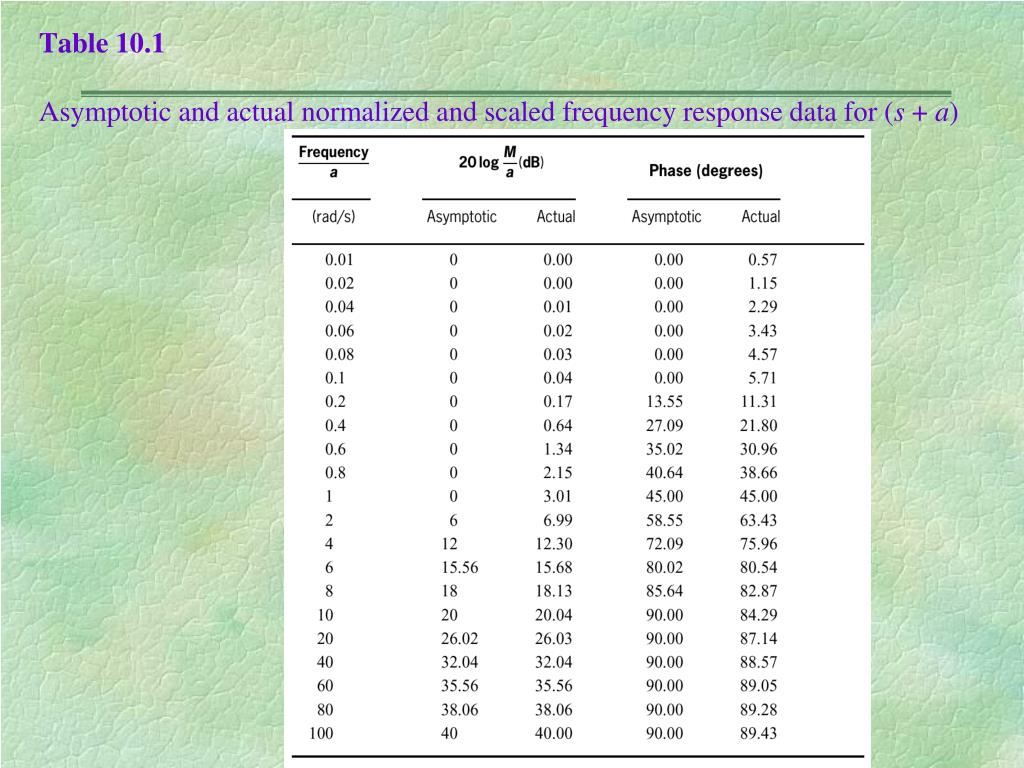The height and width of the screenshot is (768, 1024).
Task: Select actual phase value "2.29"
Action: tap(763, 306)
